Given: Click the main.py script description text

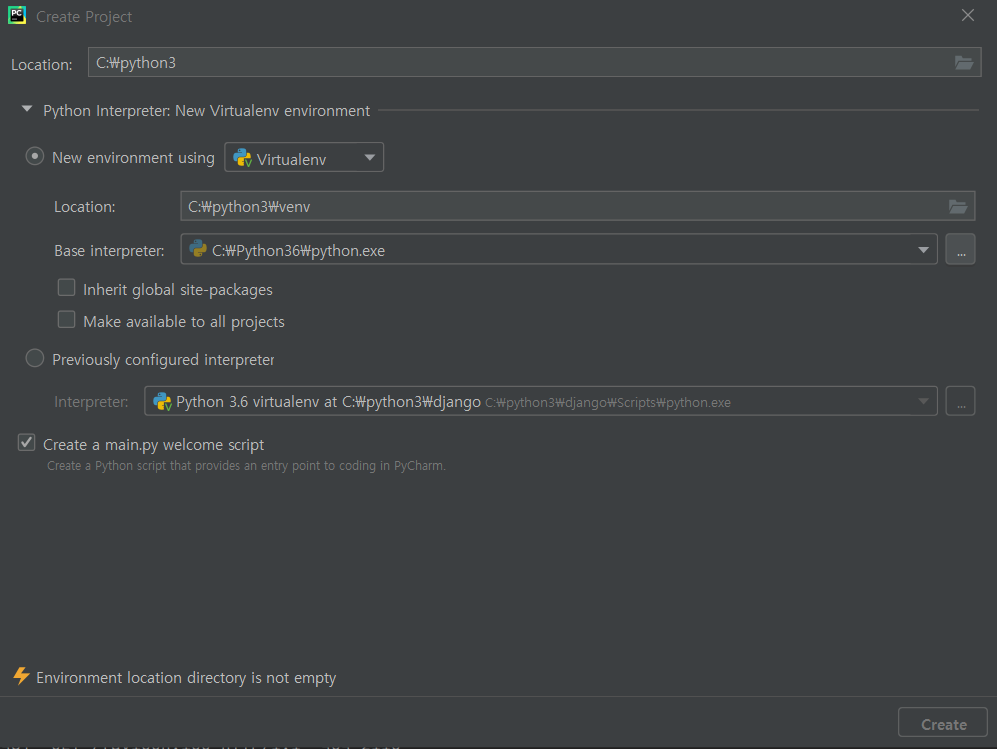Looking at the screenshot, I should pyautogui.click(x=247, y=465).
